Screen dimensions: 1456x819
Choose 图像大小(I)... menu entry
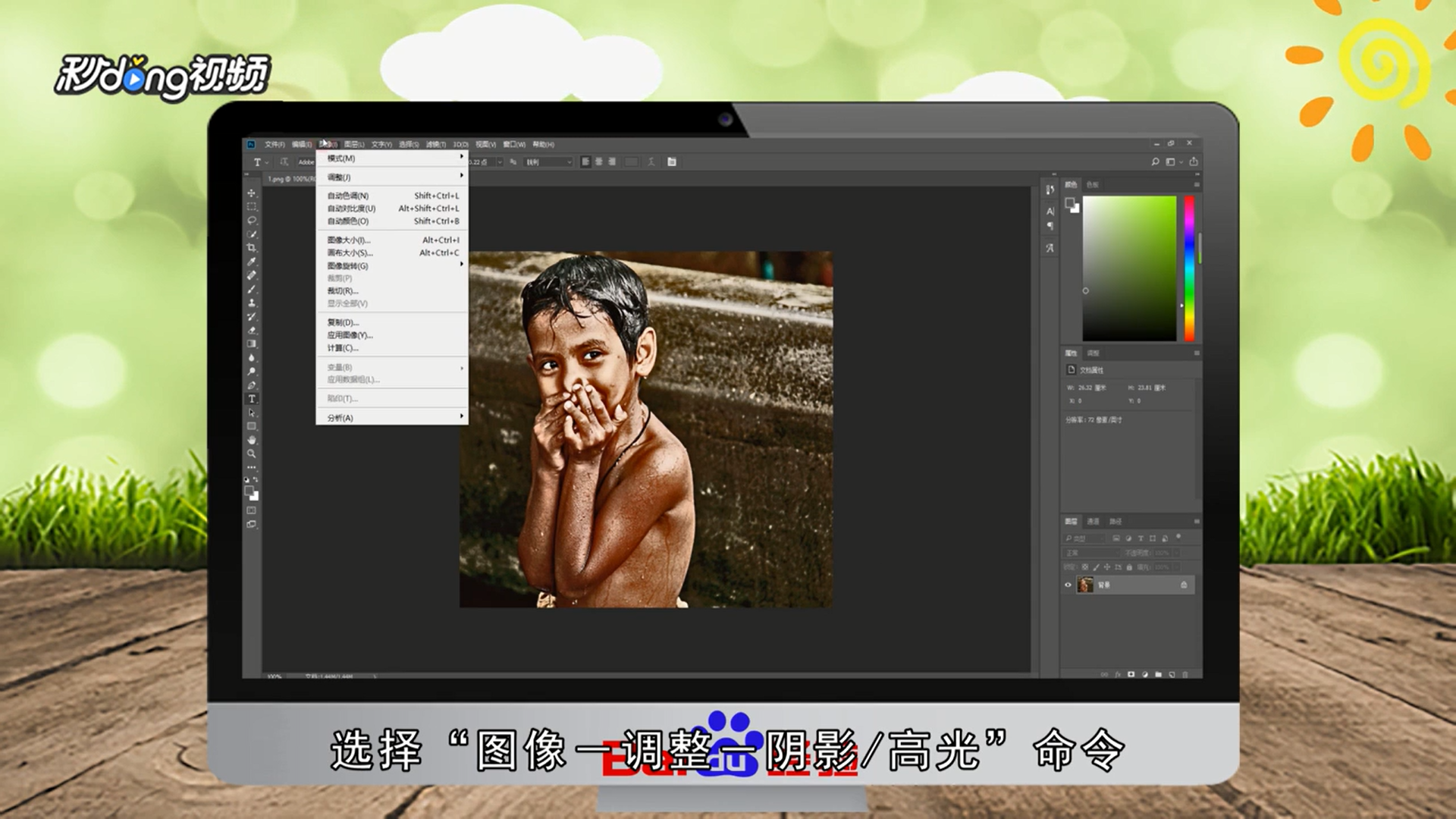pos(349,240)
